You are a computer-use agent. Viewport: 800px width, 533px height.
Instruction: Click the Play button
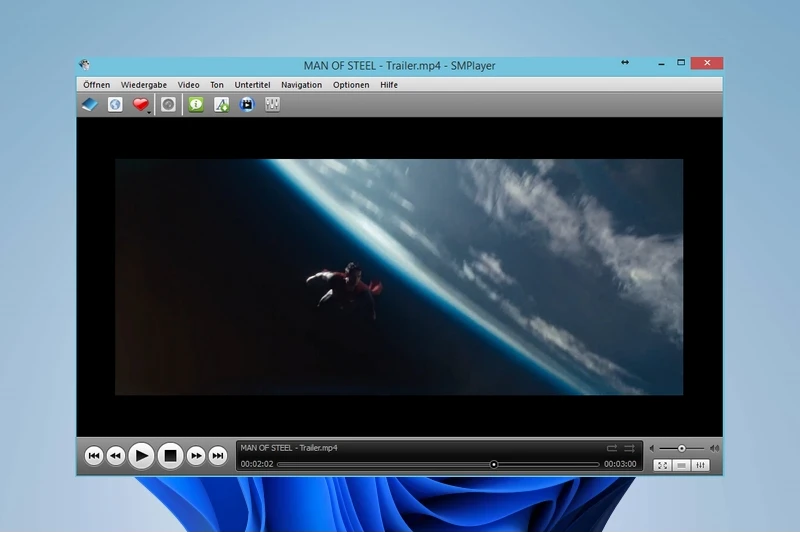tap(141, 455)
